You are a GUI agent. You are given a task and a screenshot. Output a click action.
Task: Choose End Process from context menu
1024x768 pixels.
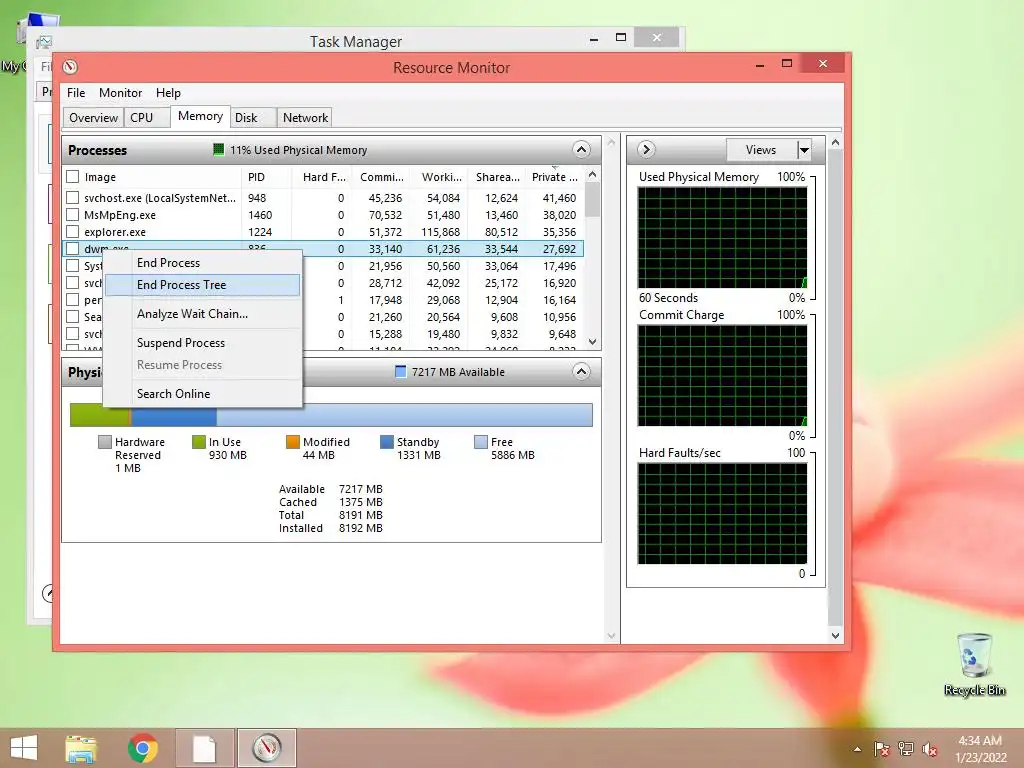(202, 263)
